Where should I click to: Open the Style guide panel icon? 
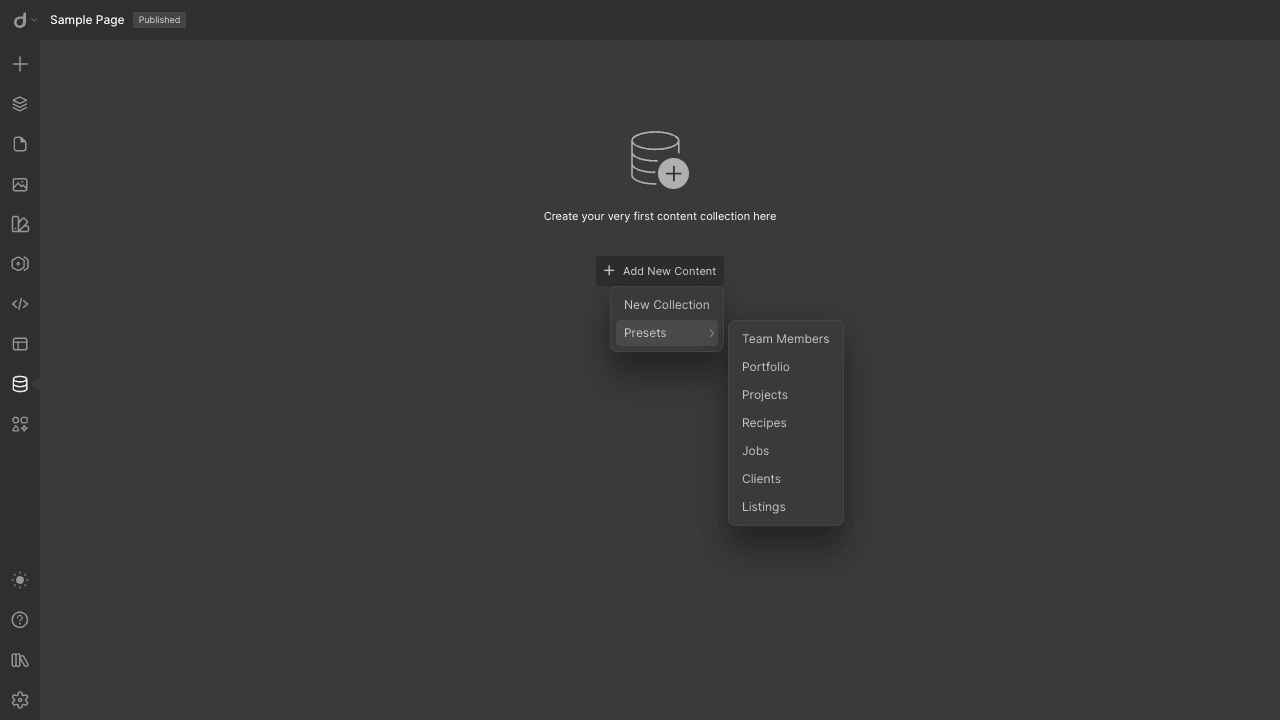20,224
